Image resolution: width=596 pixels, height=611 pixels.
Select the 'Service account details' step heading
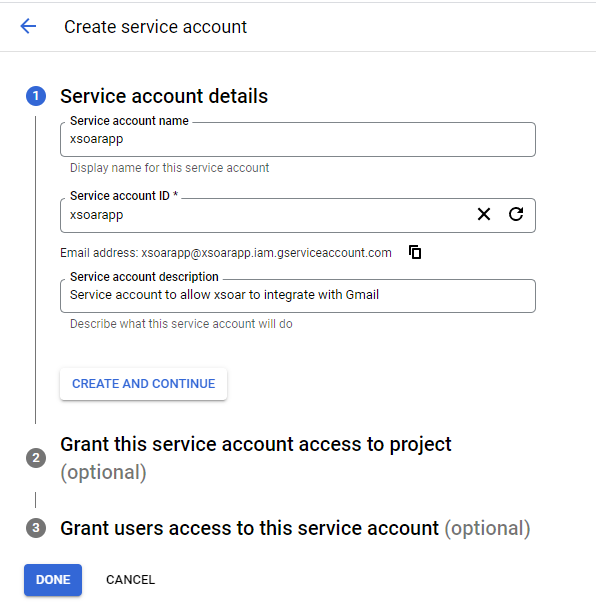point(164,96)
